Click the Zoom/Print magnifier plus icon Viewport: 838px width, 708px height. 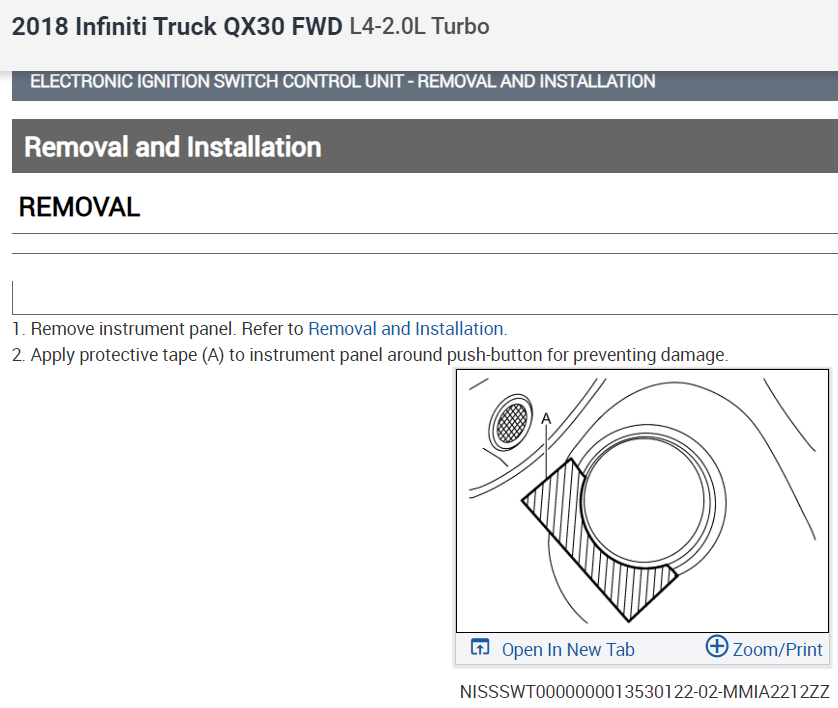click(x=716, y=646)
